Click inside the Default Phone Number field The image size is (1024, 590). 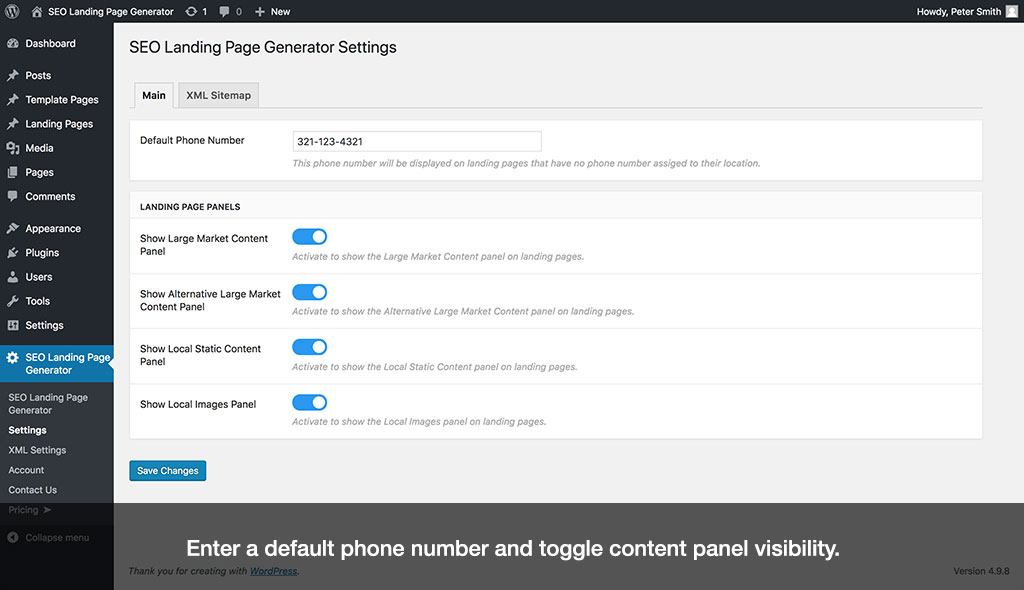pos(416,140)
